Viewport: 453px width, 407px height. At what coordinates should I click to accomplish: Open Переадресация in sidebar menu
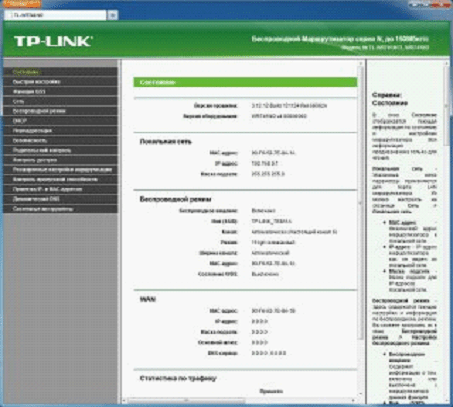click(60, 131)
